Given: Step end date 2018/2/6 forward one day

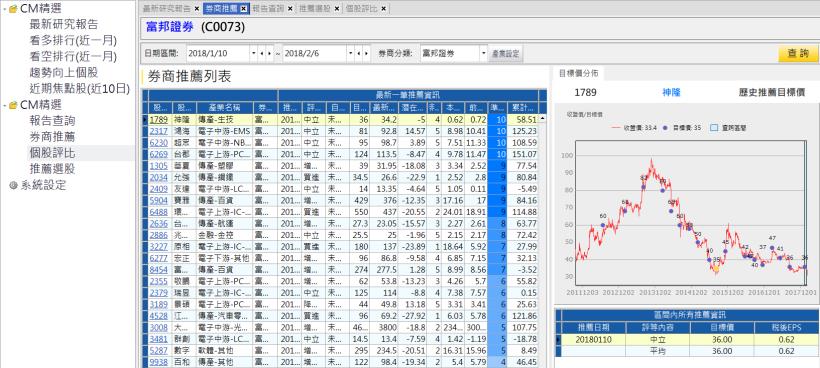Looking at the screenshot, I should (367, 53).
